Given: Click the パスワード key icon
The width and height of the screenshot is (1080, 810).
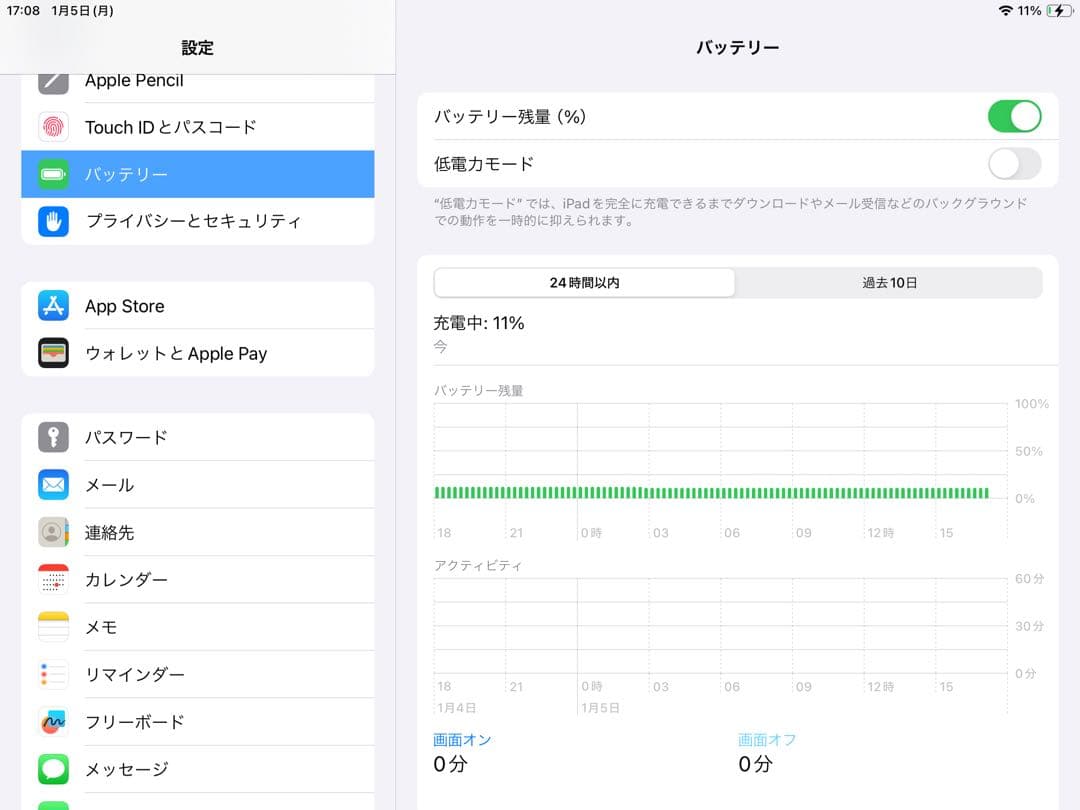Looking at the screenshot, I should pyautogui.click(x=52, y=437).
